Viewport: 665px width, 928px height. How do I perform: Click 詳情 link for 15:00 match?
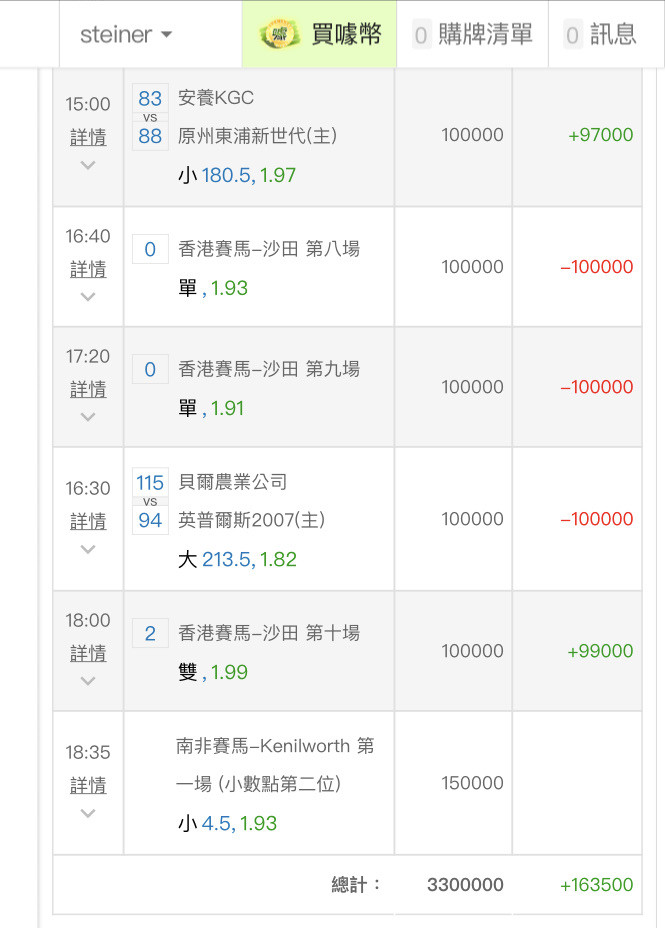88,137
